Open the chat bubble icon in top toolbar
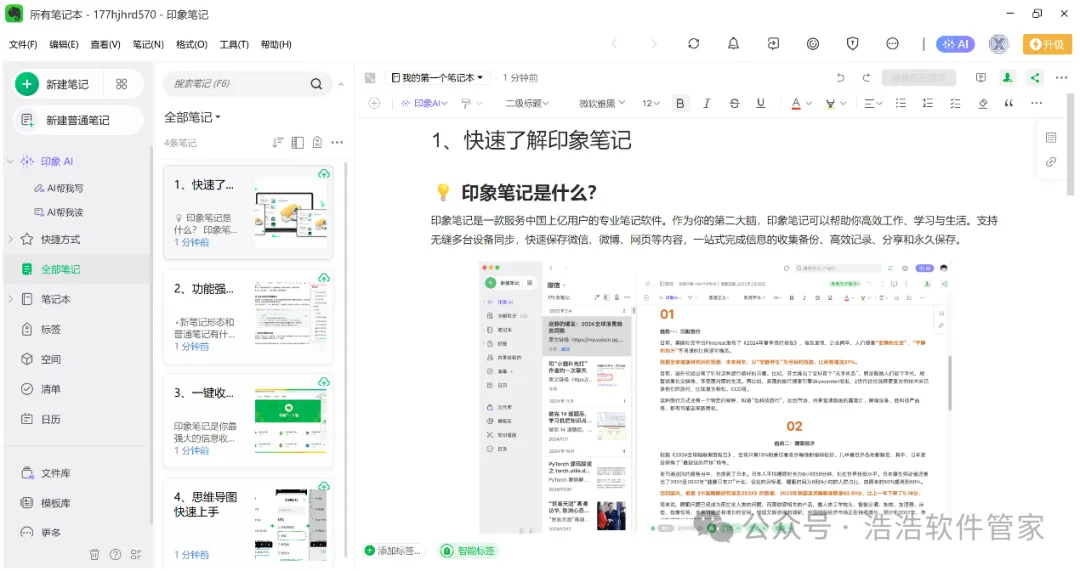Viewport: 1080px width, 571px height. tap(893, 44)
